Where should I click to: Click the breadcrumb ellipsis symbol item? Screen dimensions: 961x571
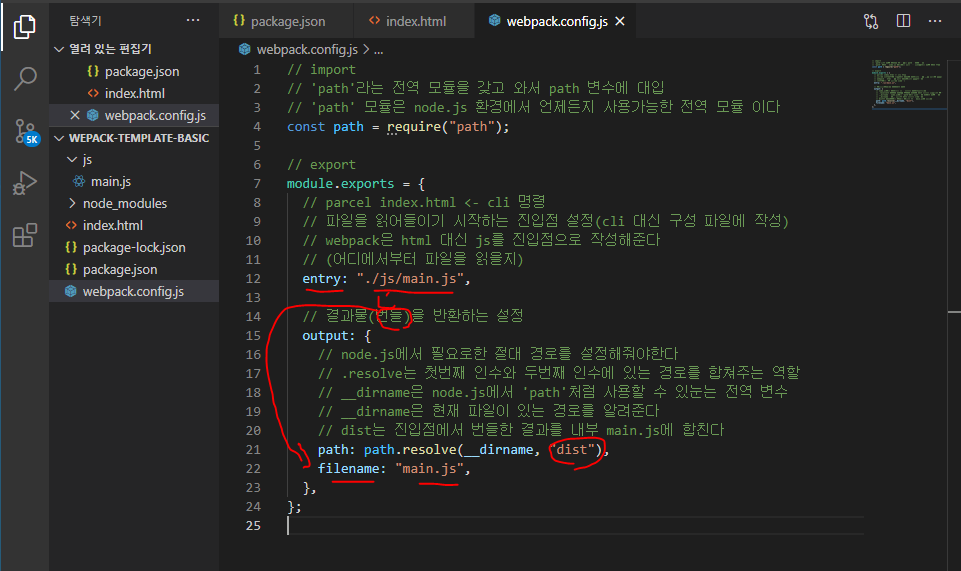point(379,50)
